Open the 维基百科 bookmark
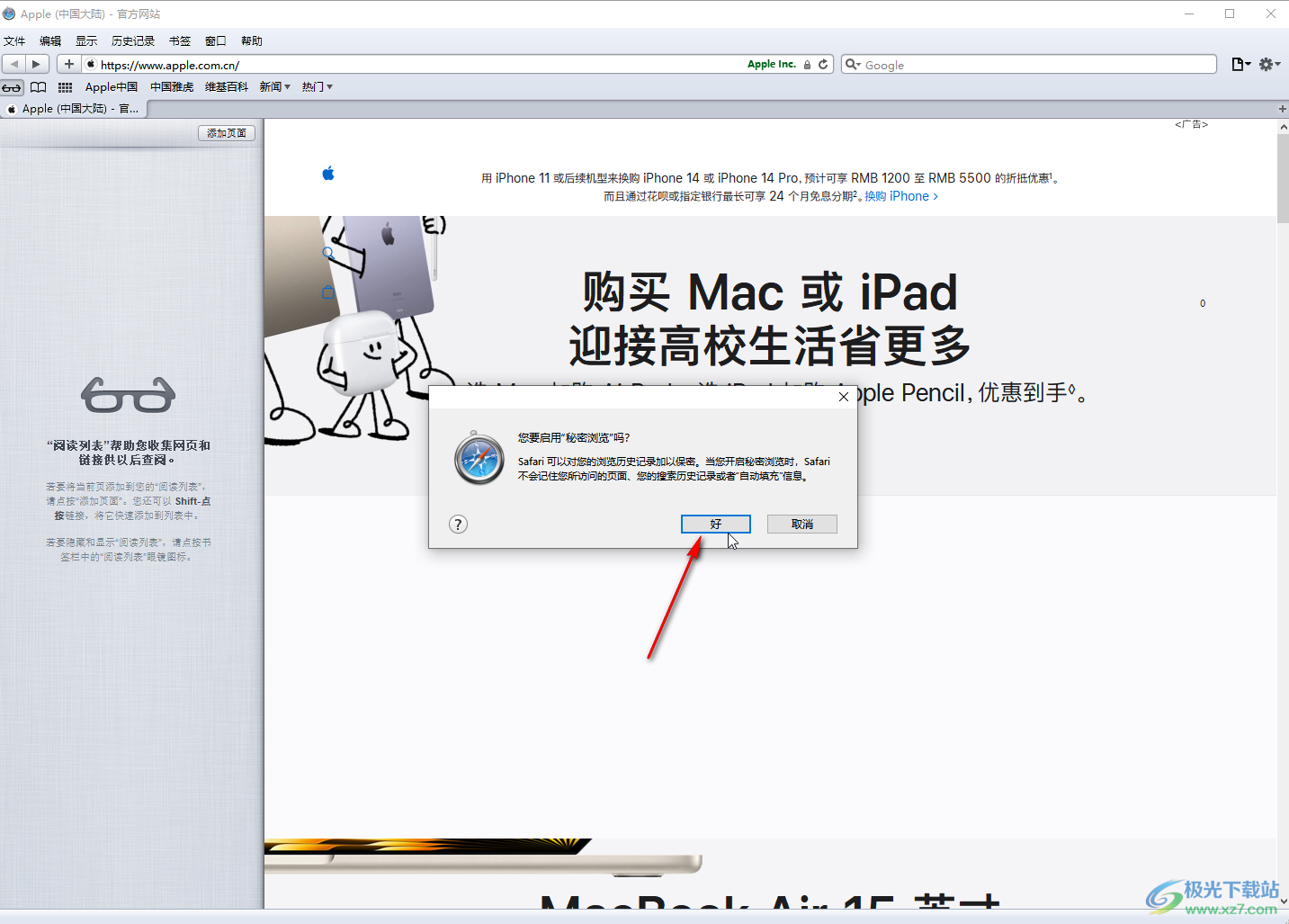1289x924 pixels. coord(227,87)
